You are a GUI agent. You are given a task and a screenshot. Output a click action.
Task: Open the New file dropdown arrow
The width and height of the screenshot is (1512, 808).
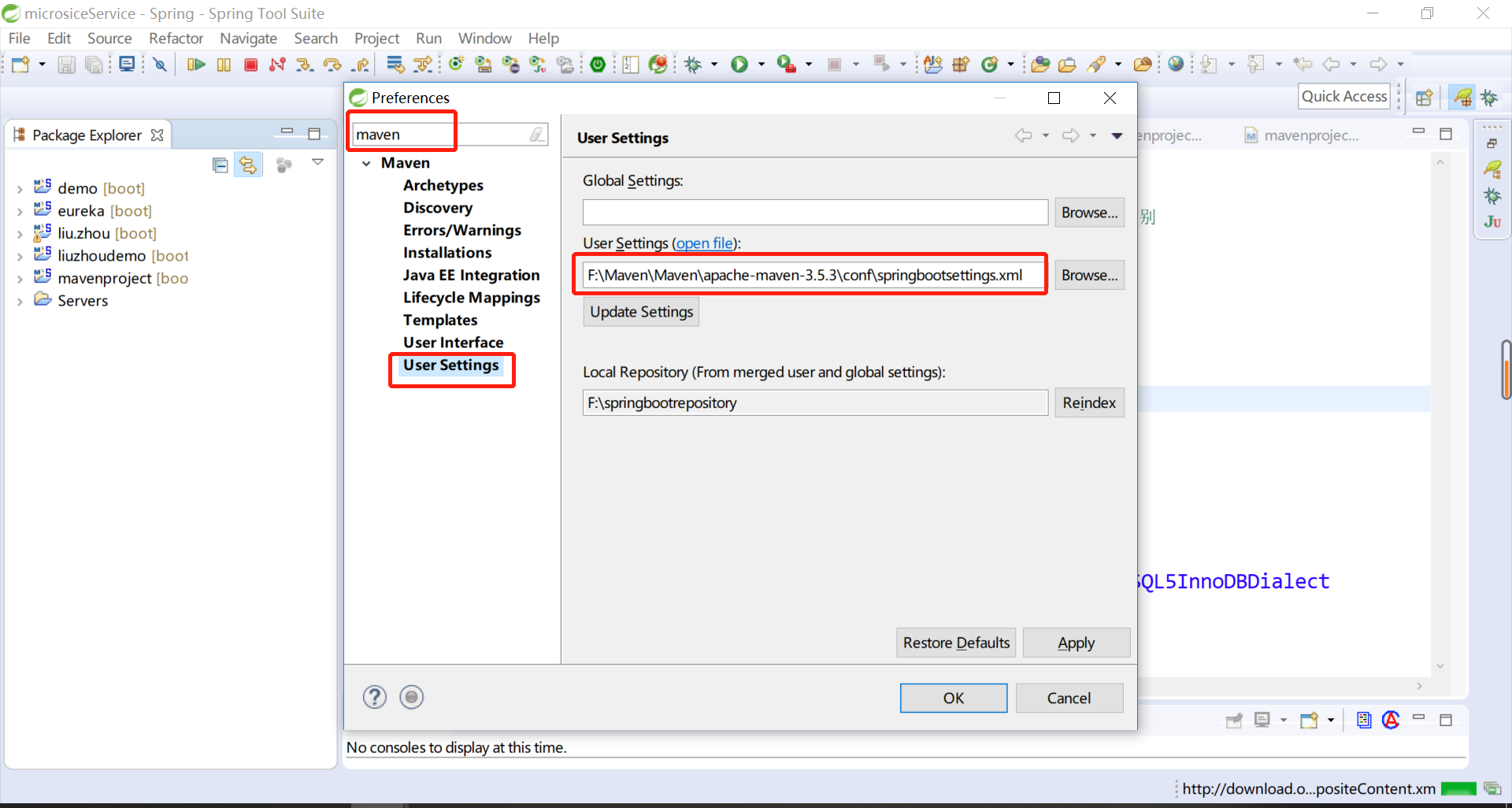(x=42, y=65)
